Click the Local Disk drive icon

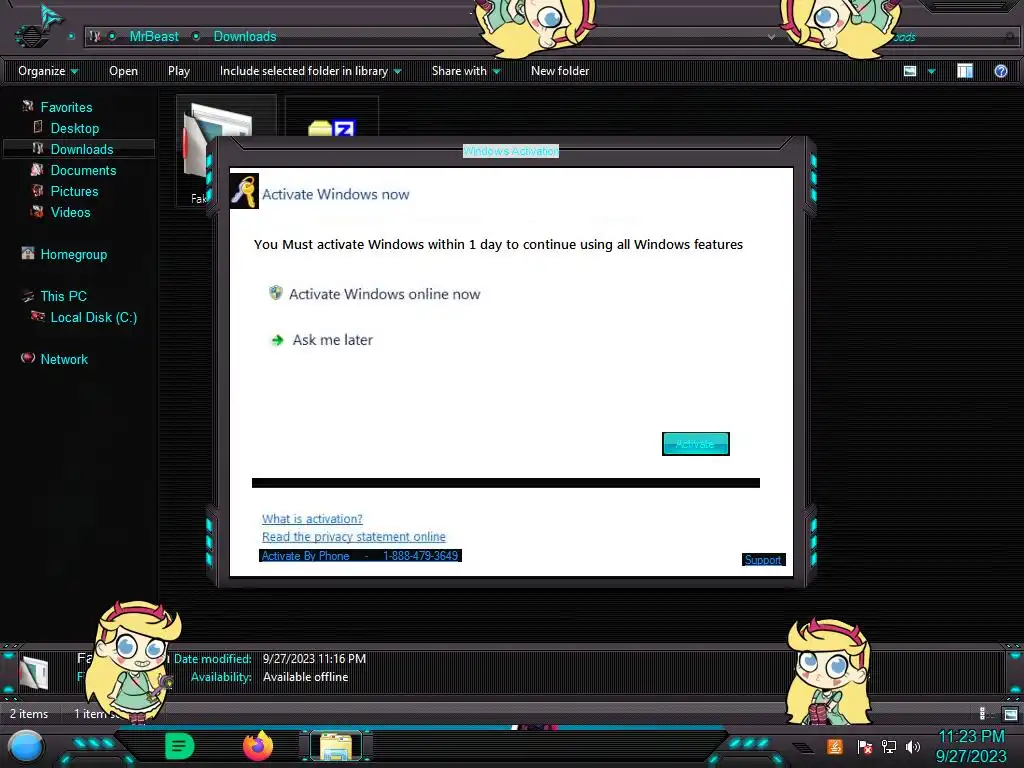coord(37,317)
